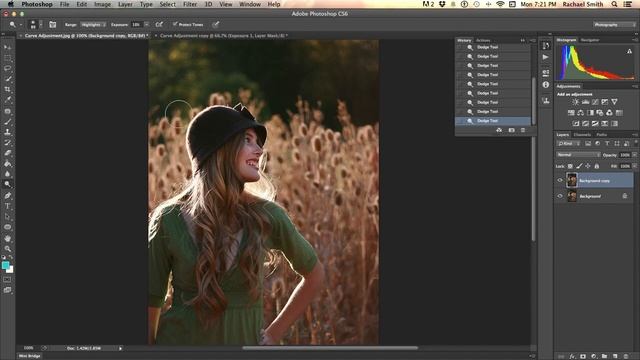The image size is (640, 360).
Task: Toggle lock transparent pixels
Action: click(x=570, y=166)
